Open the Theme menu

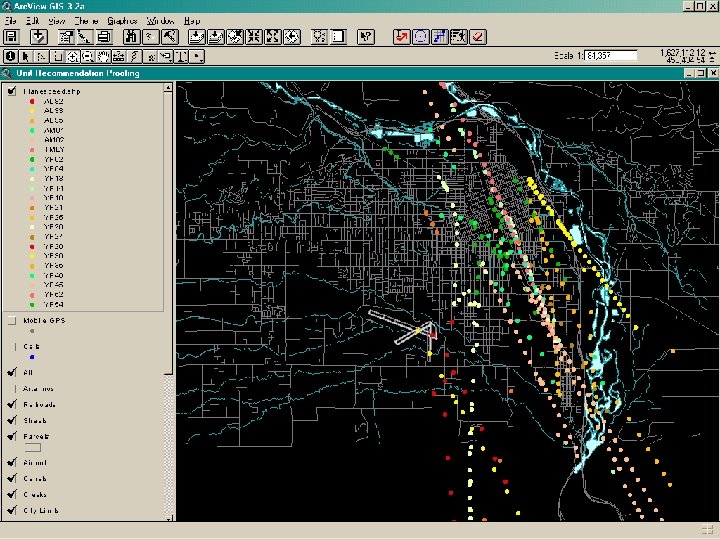click(87, 20)
